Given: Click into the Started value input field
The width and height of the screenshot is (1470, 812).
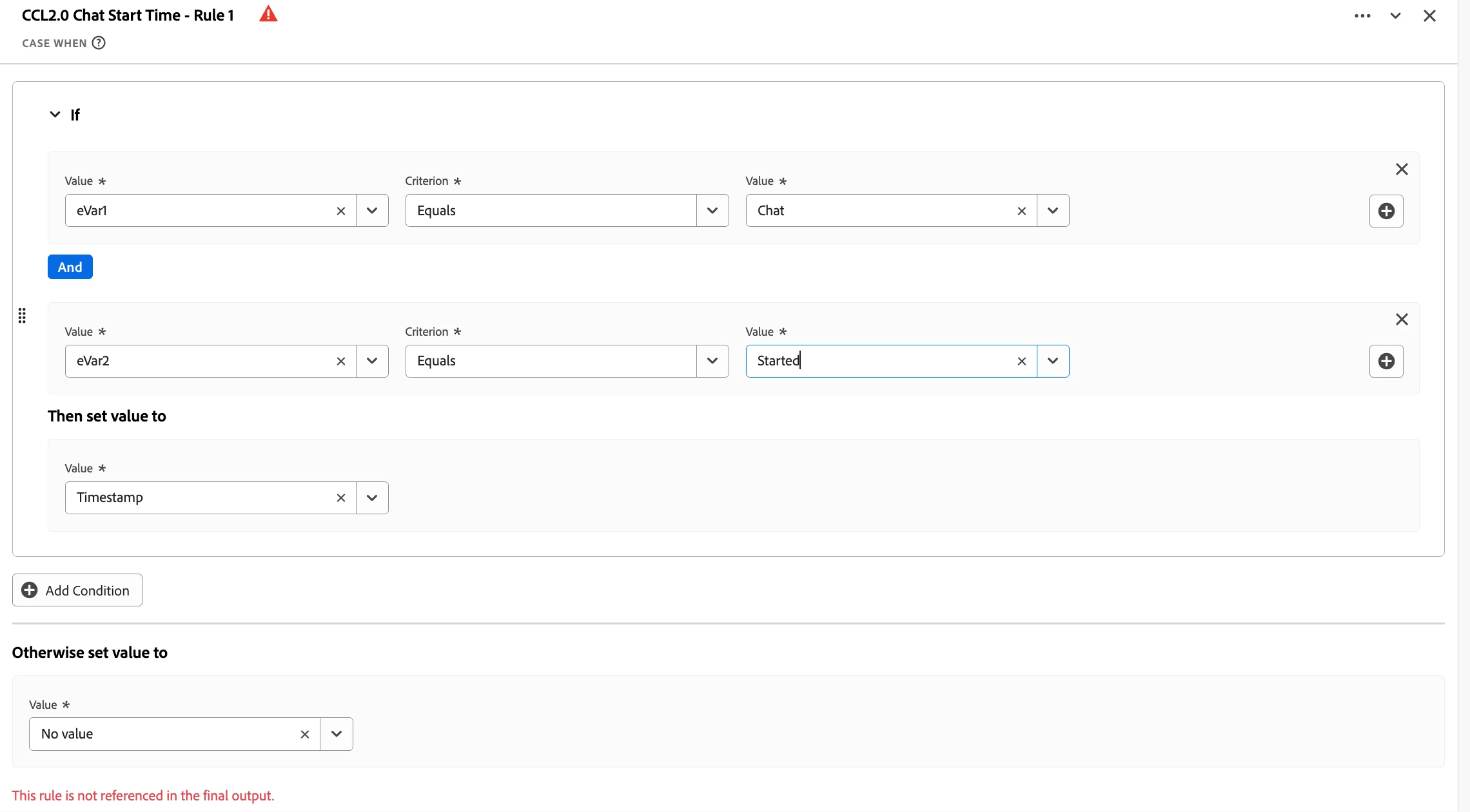Looking at the screenshot, I should point(877,361).
